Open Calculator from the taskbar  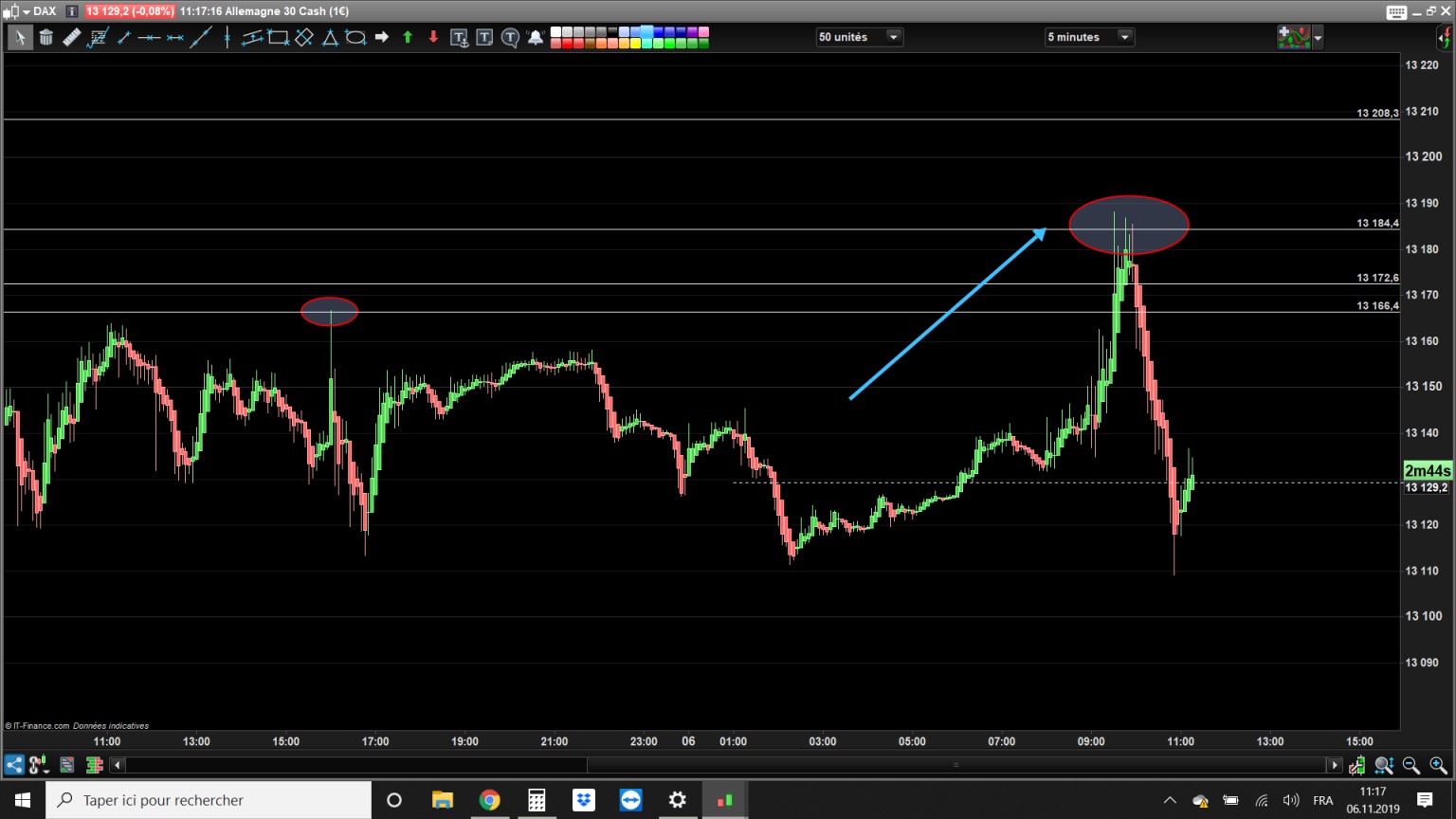coord(537,800)
